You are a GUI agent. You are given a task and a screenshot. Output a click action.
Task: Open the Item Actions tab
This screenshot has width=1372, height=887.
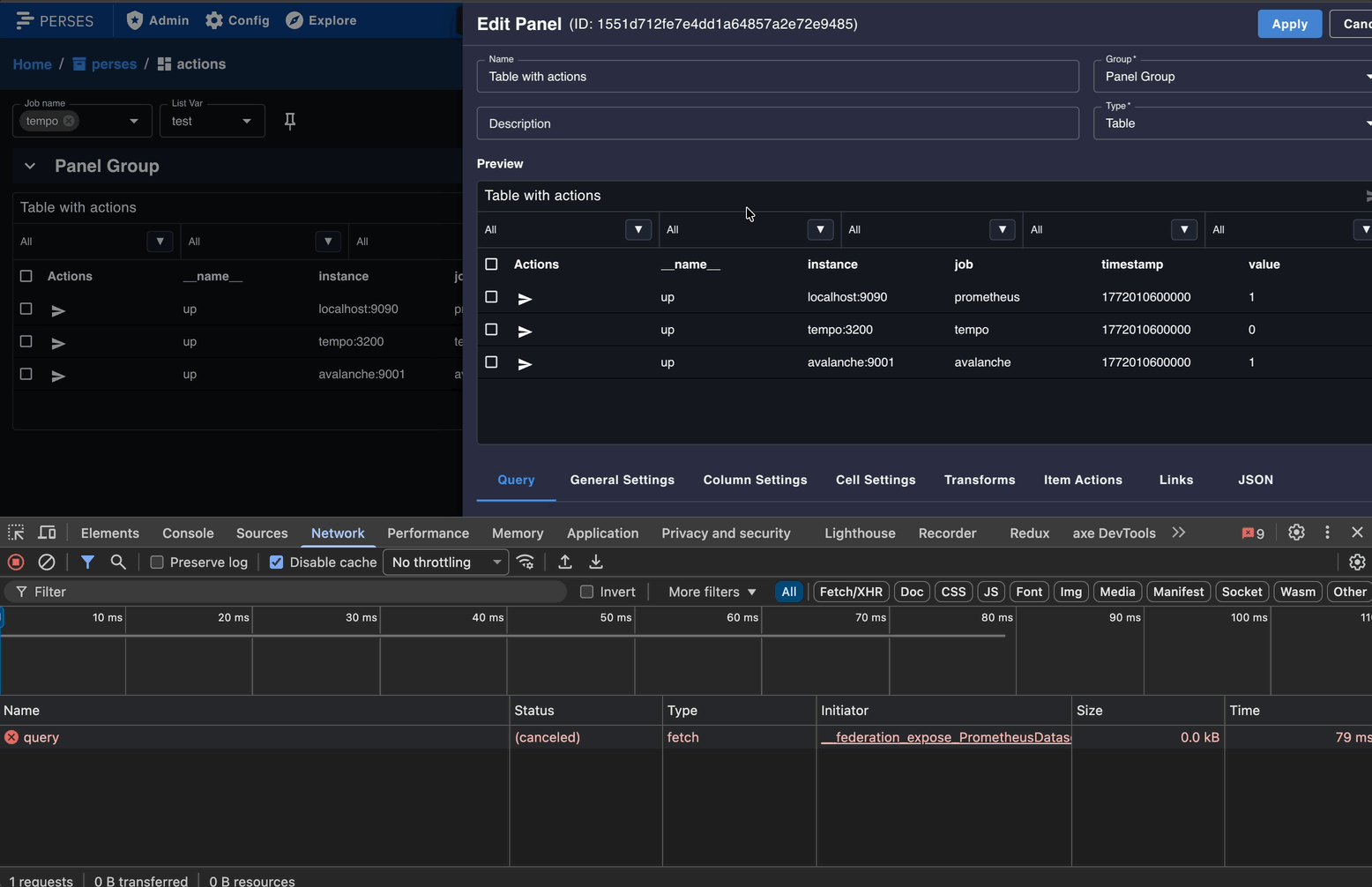(1083, 480)
